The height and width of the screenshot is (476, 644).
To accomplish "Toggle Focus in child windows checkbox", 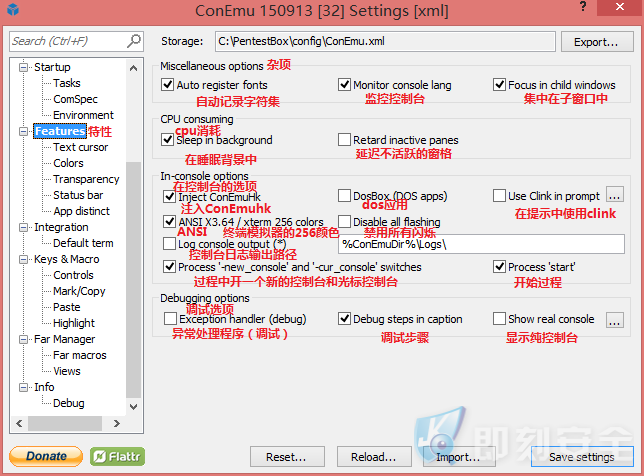I will [x=499, y=85].
